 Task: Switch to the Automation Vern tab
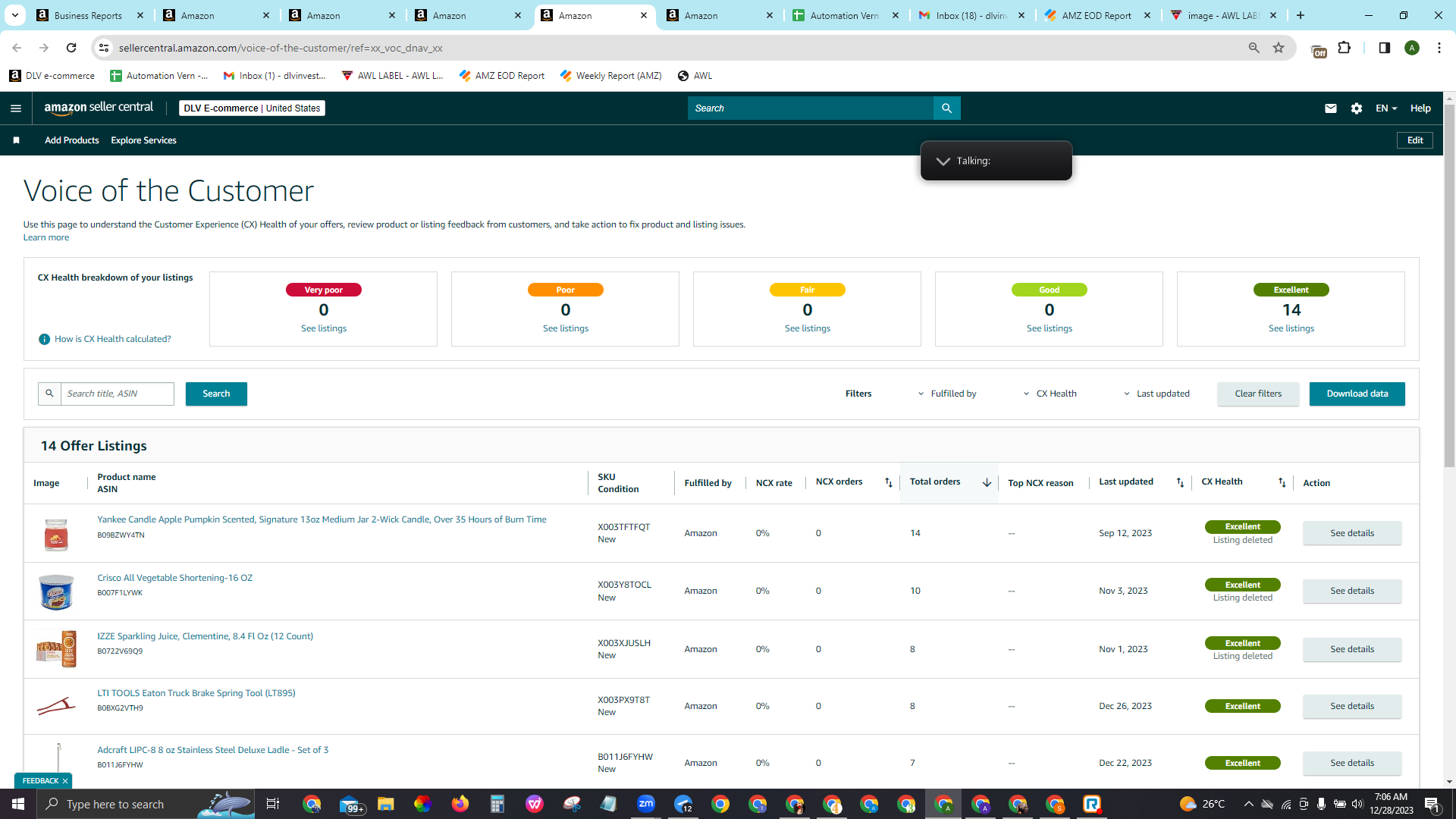click(x=845, y=15)
